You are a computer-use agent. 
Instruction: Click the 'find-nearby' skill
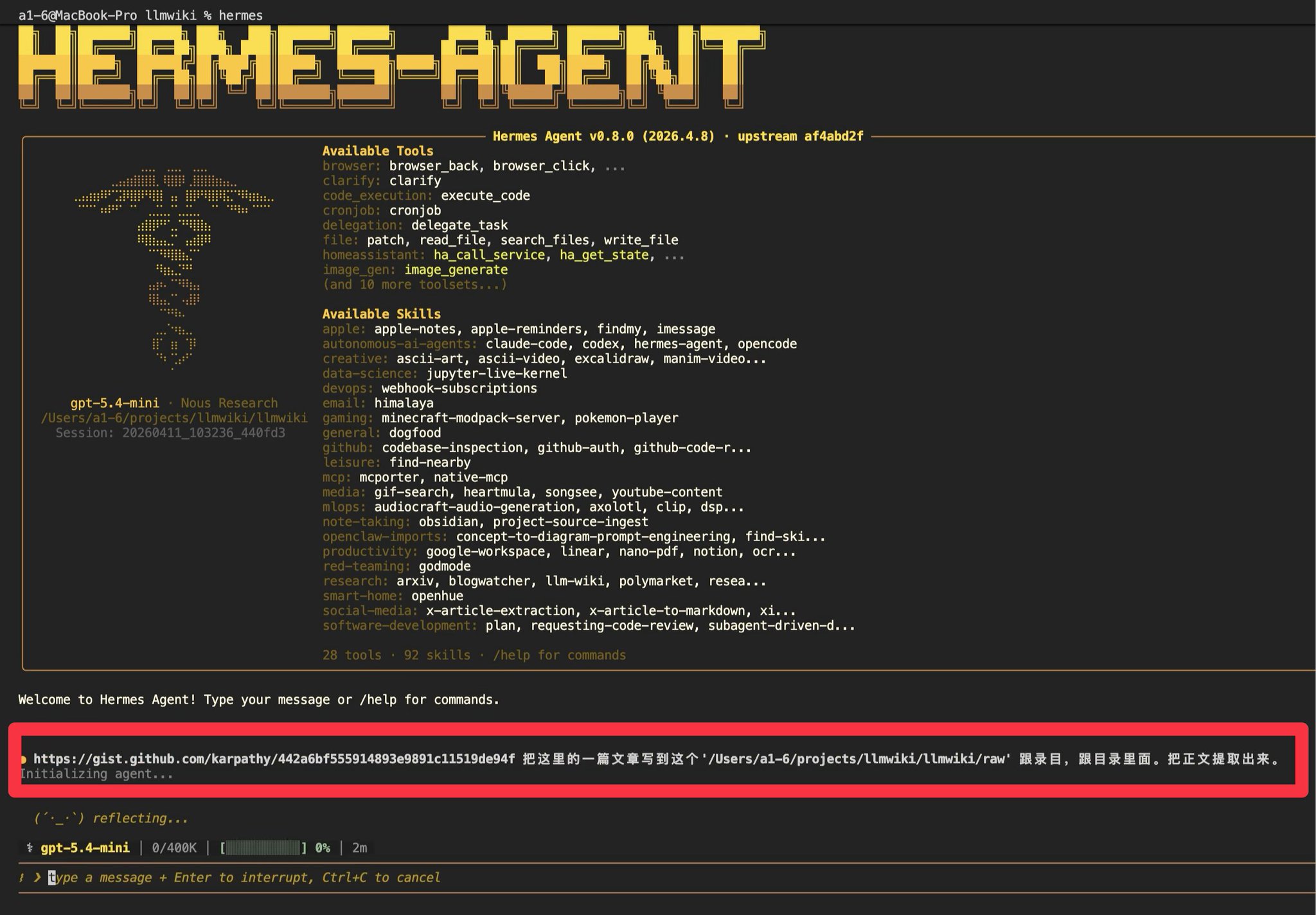[430, 463]
